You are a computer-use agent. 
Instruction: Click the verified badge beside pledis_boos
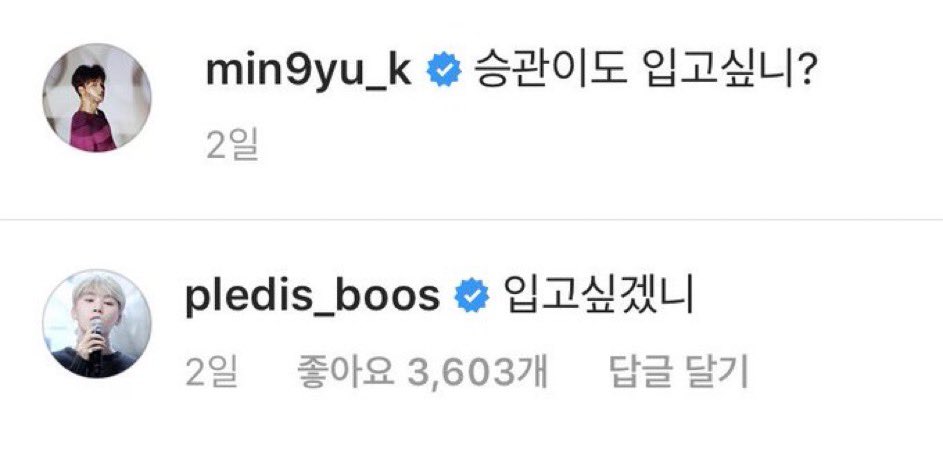472,296
